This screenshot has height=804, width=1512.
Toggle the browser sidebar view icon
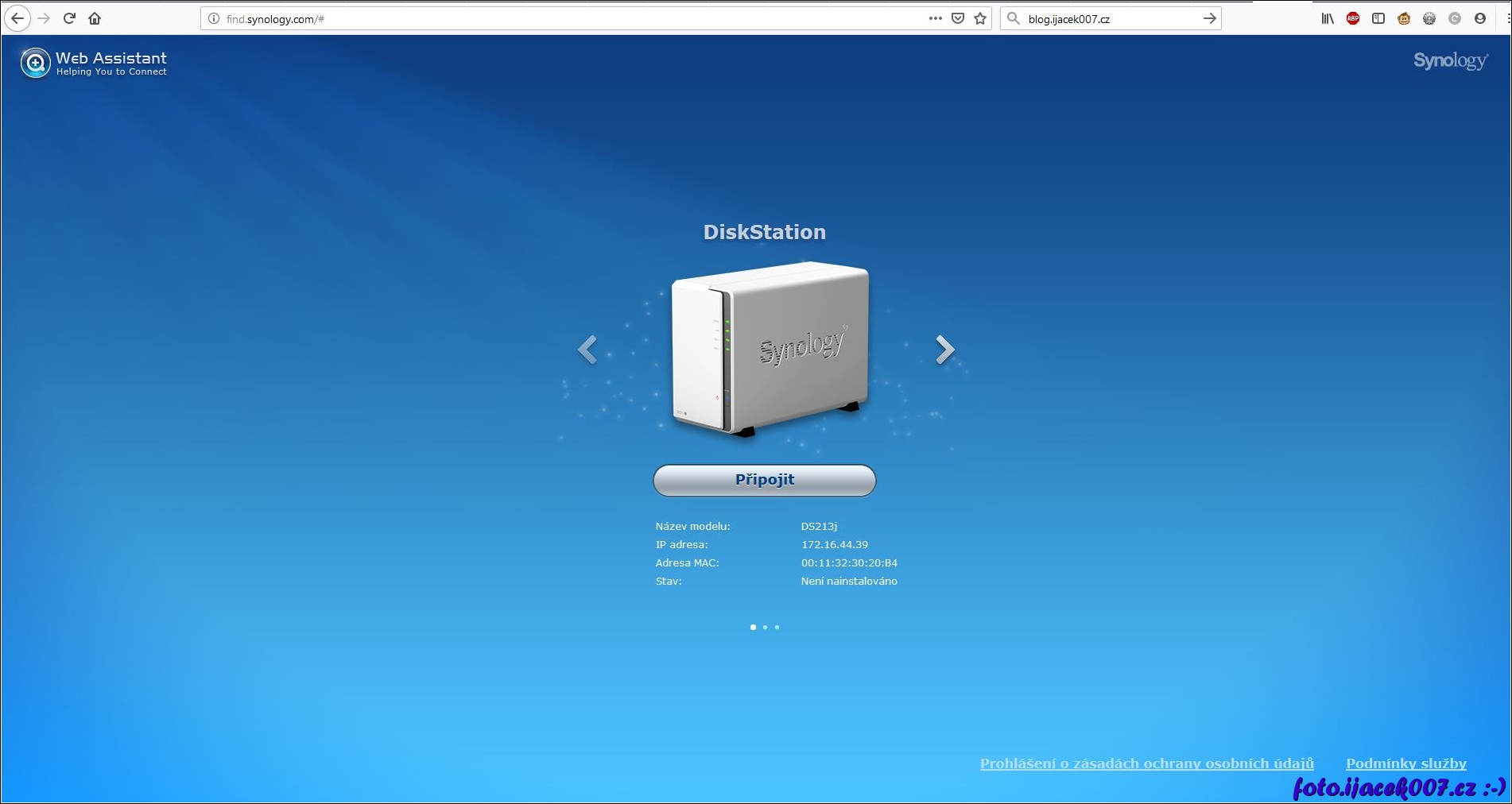1378,18
